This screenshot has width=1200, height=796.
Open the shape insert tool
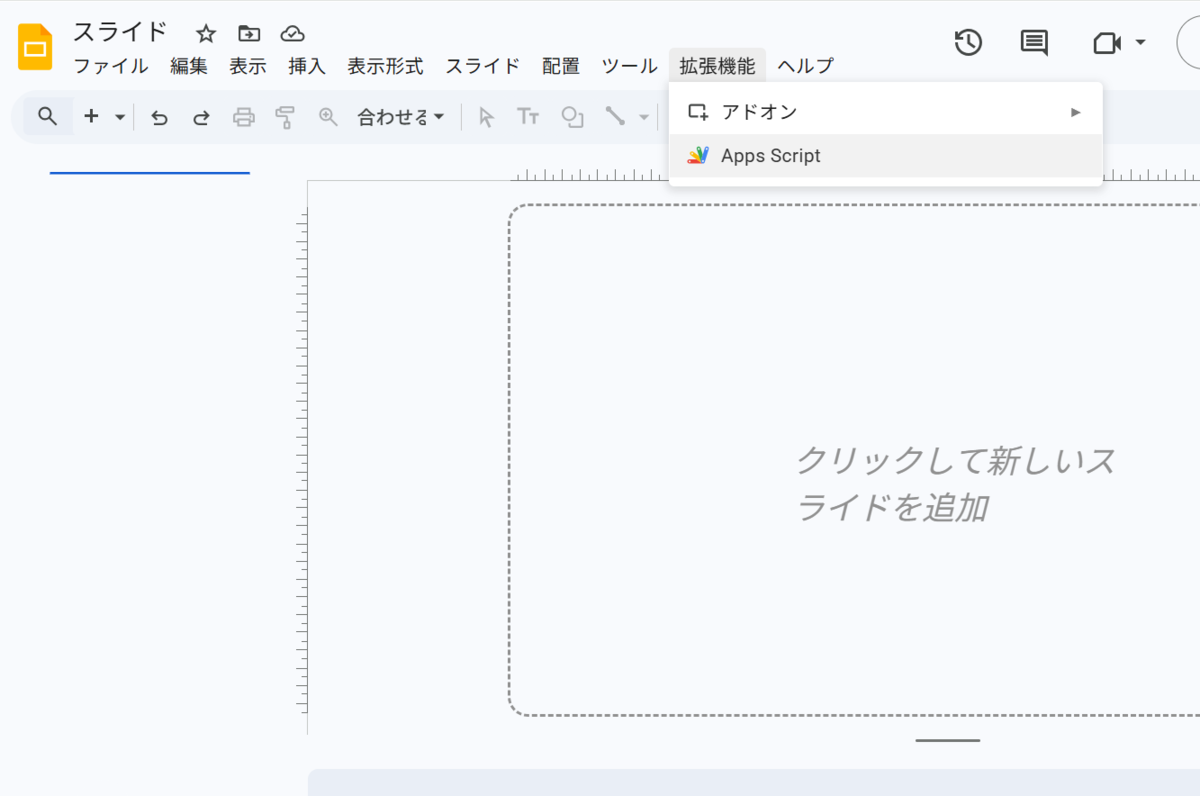(x=572, y=117)
